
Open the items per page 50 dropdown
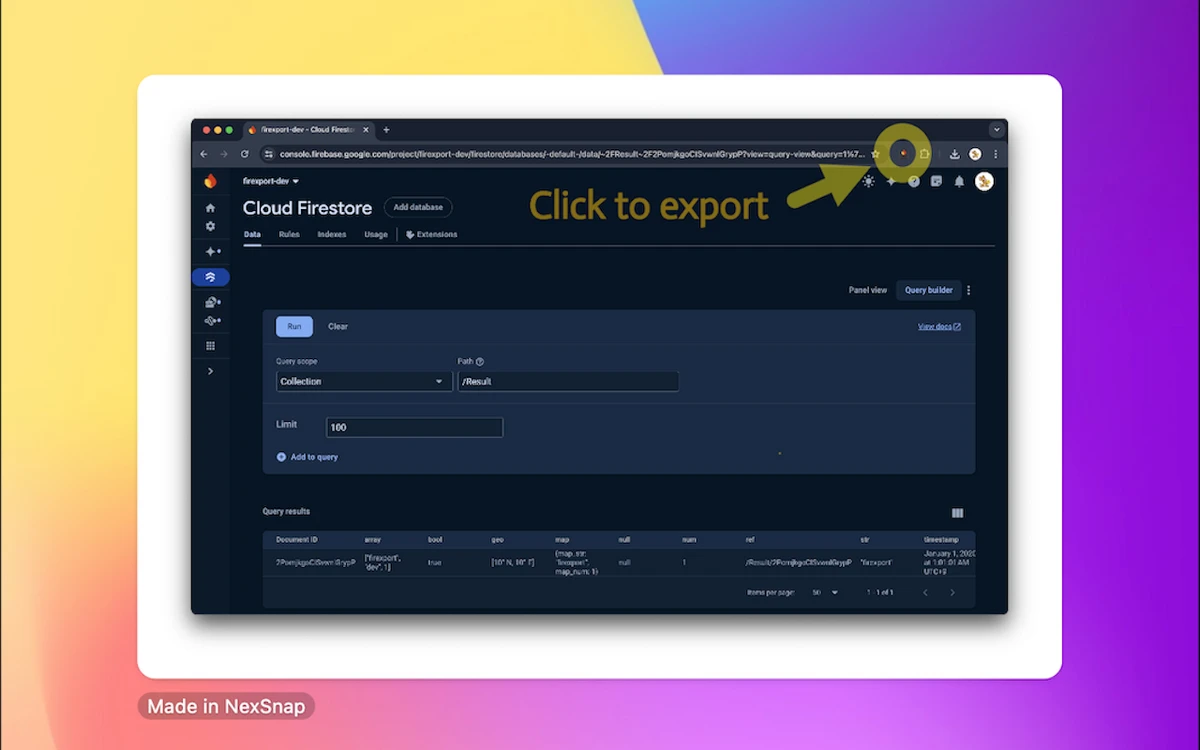click(x=825, y=593)
